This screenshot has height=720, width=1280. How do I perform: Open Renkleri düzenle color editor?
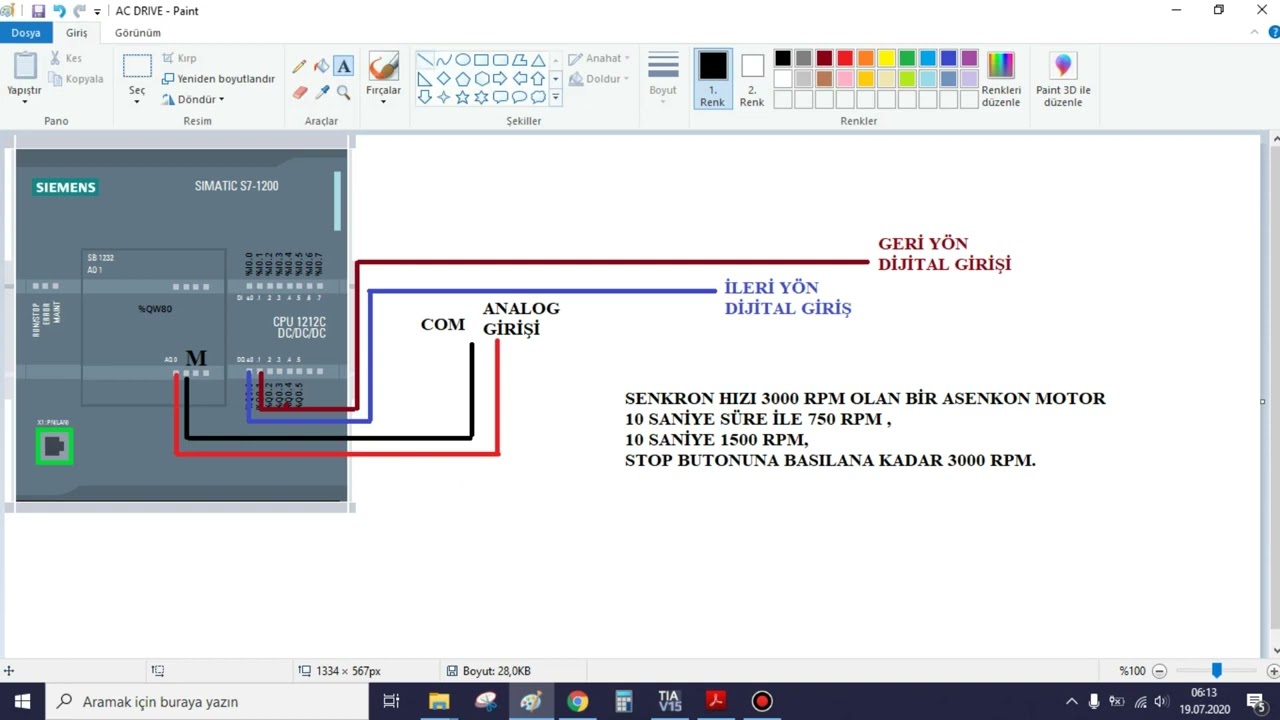pyautogui.click(x=1001, y=80)
